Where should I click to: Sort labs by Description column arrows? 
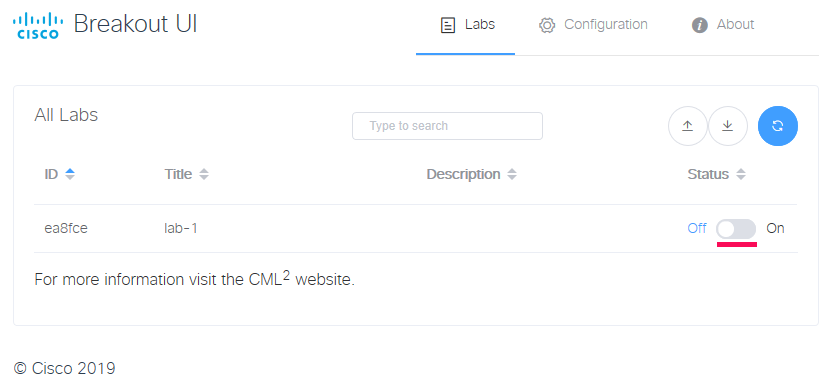pyautogui.click(x=512, y=174)
